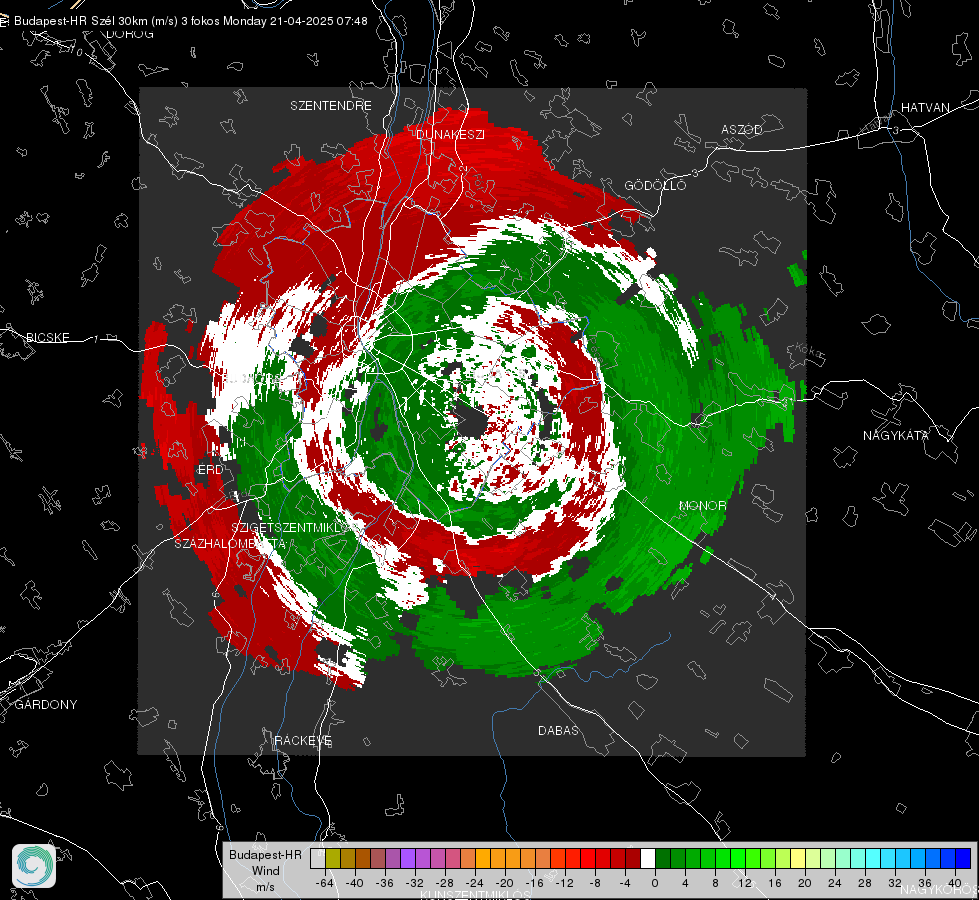Click the white zero-velocity legend swatch

[648, 858]
